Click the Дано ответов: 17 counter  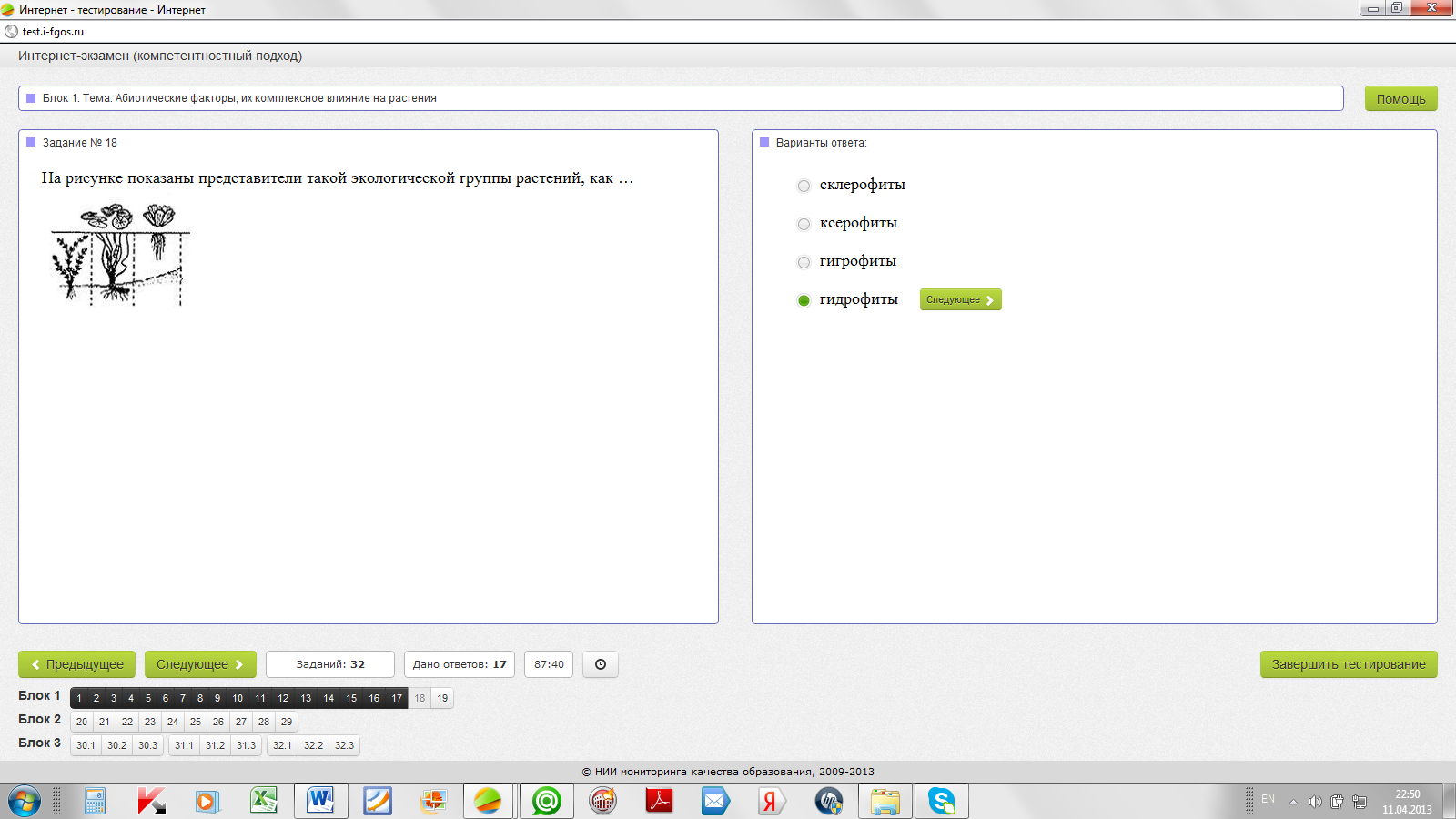click(x=460, y=664)
